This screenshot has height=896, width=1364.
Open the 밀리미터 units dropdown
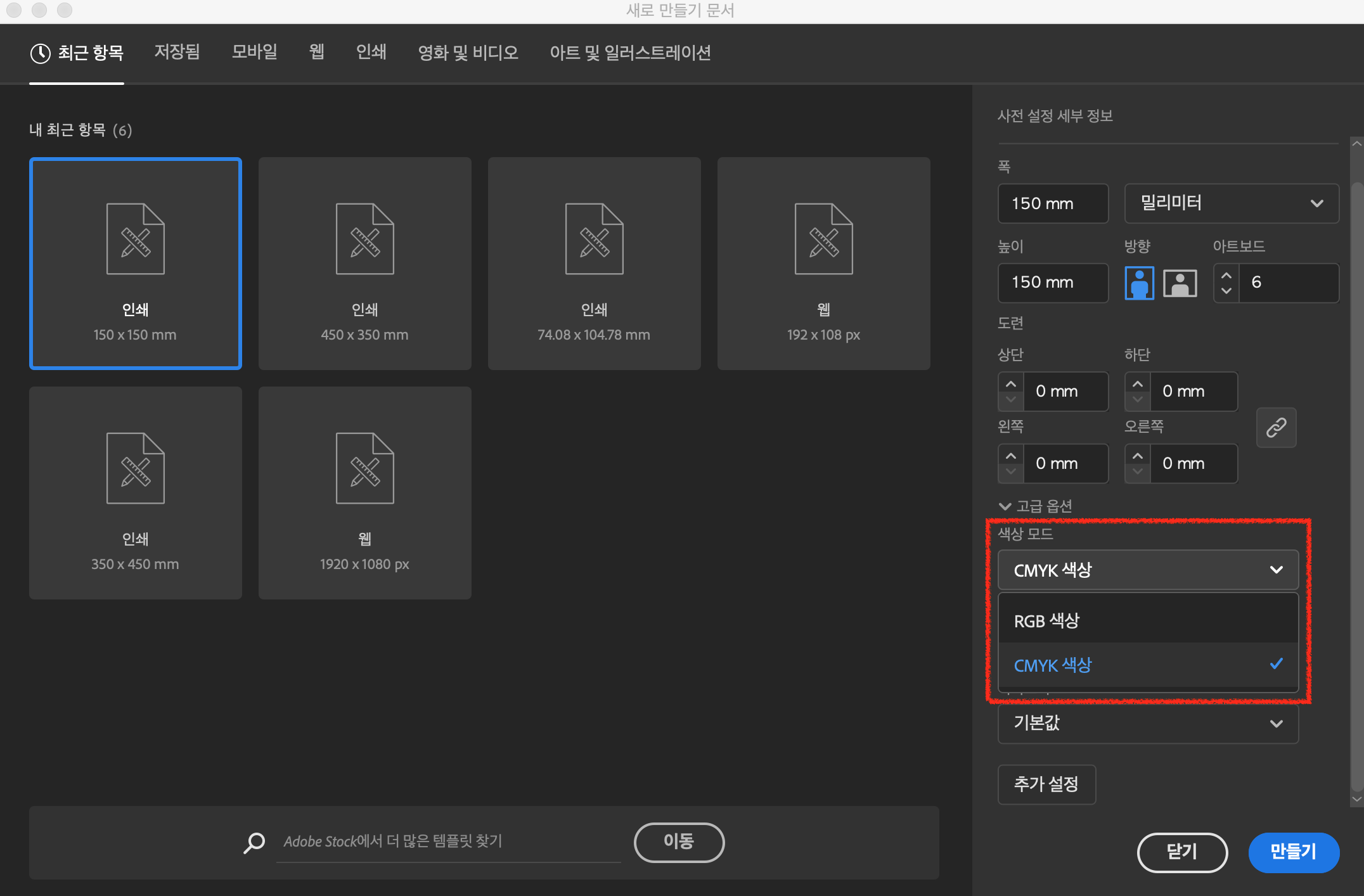[1231, 203]
